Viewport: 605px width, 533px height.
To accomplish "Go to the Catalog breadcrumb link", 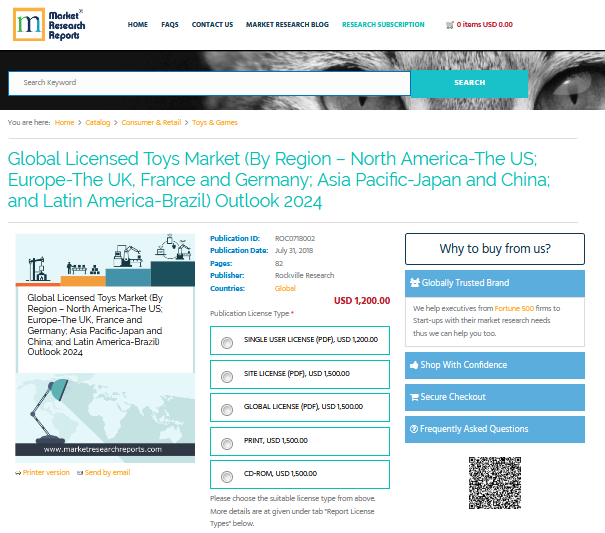I will click(98, 123).
